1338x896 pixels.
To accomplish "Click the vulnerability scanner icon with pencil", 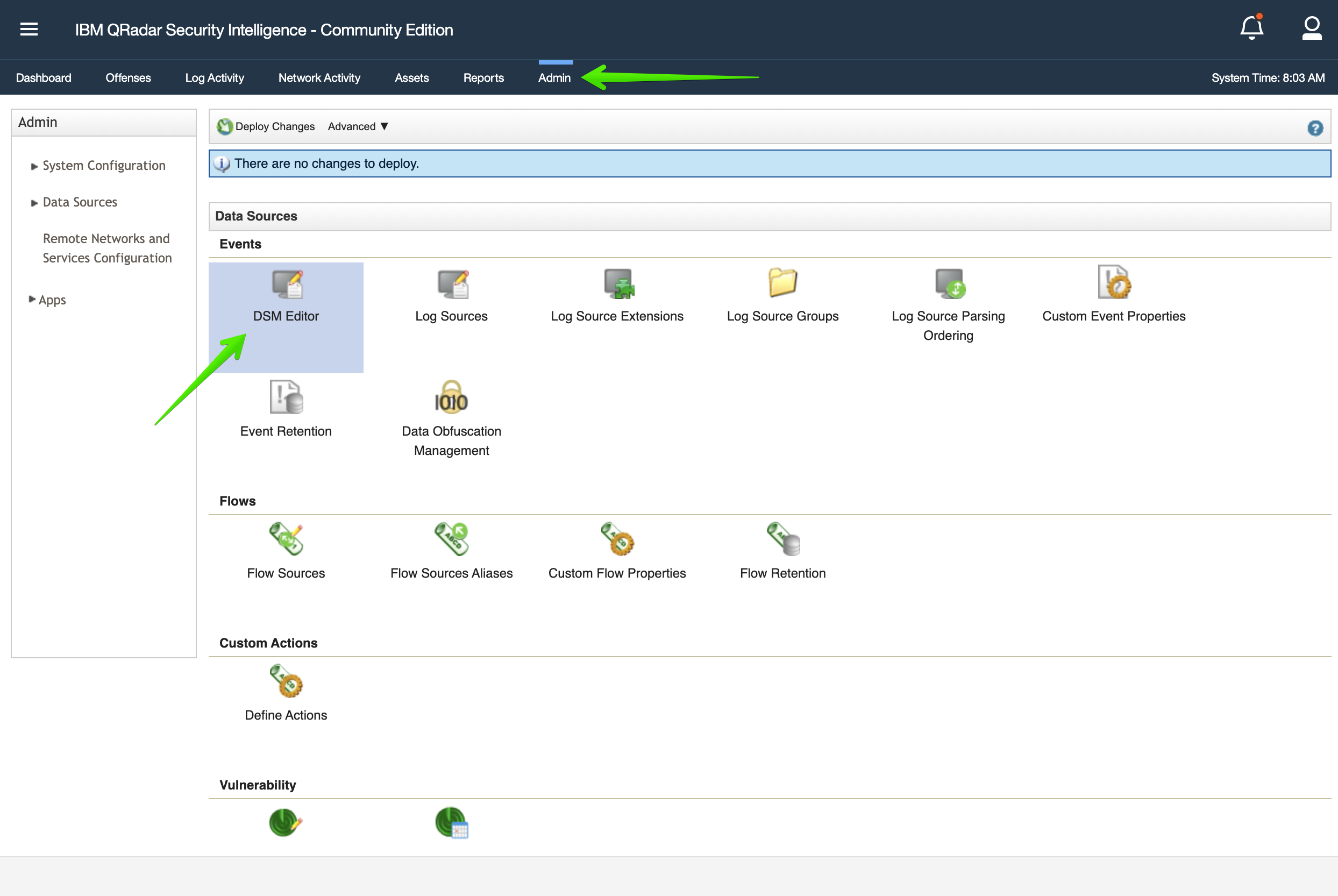I will [286, 823].
